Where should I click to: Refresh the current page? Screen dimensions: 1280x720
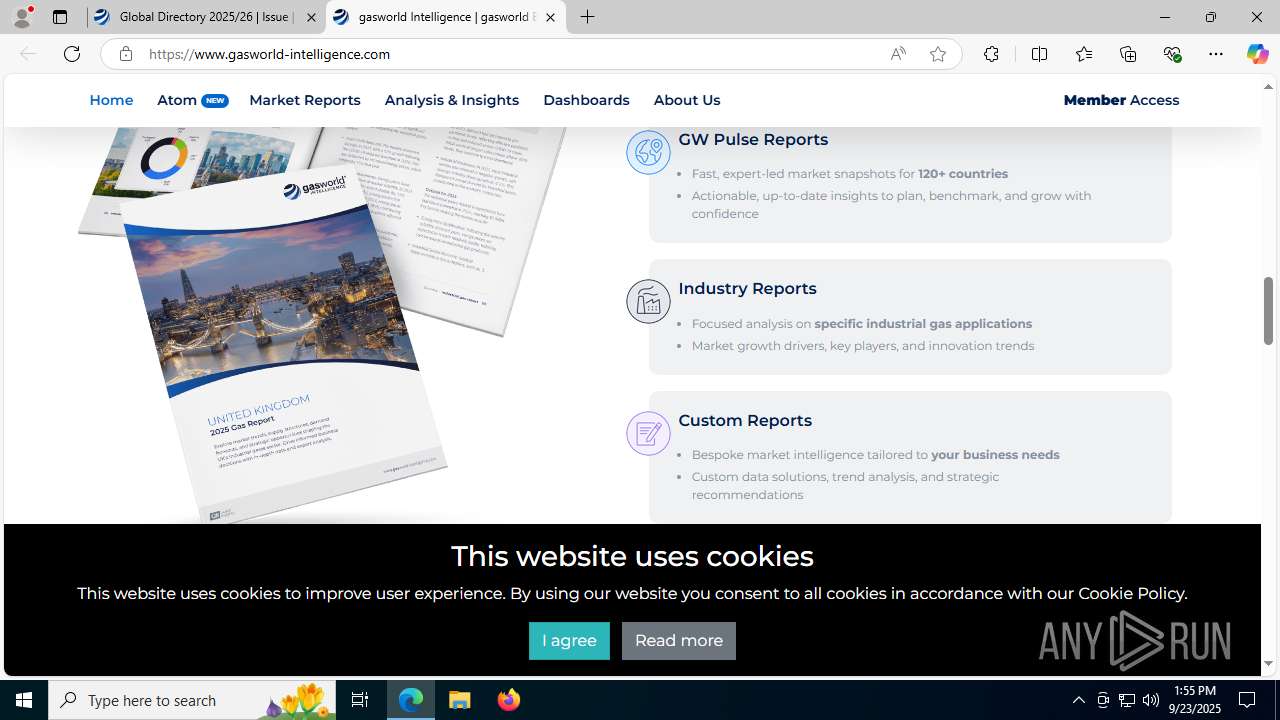point(72,54)
